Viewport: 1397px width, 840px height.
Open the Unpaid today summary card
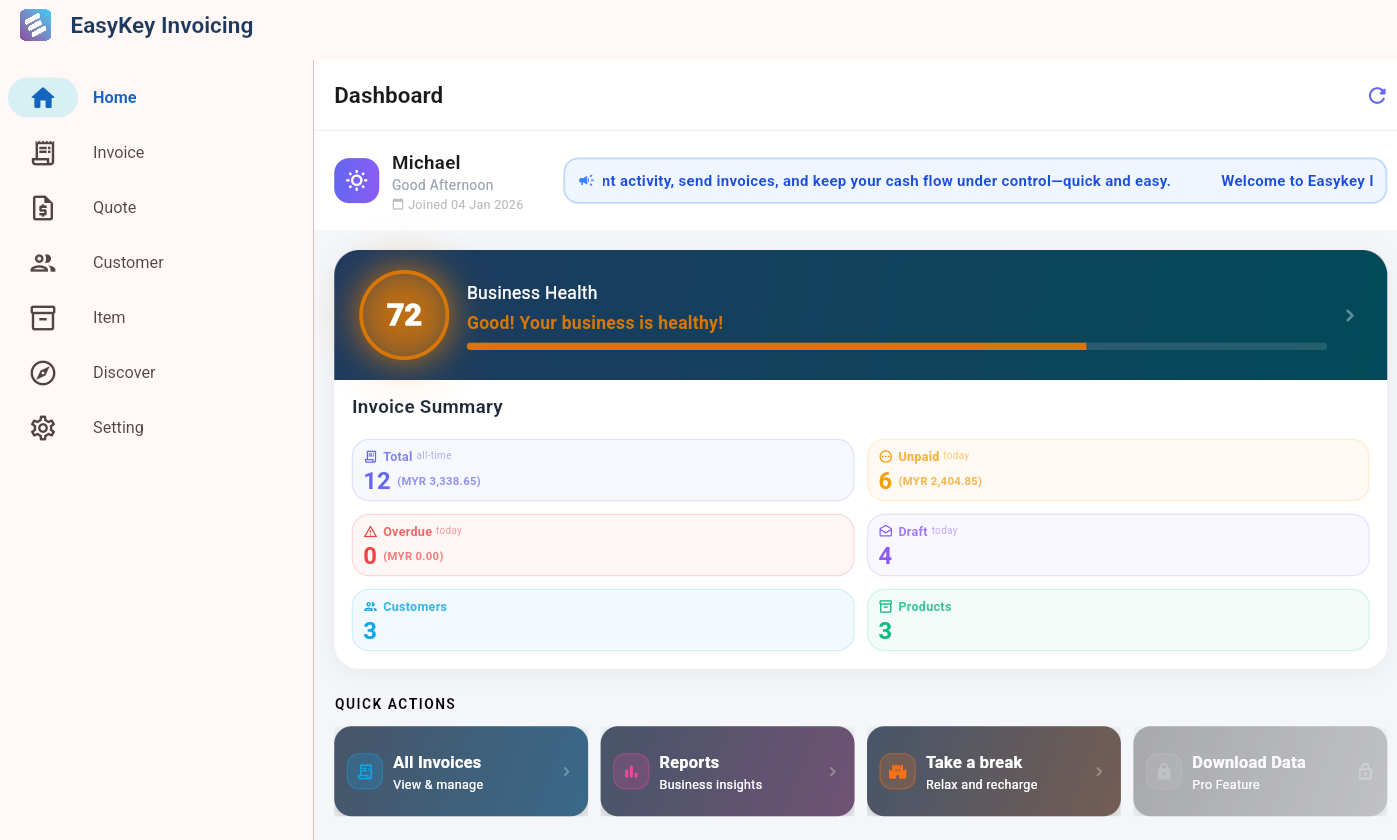[1118, 470]
